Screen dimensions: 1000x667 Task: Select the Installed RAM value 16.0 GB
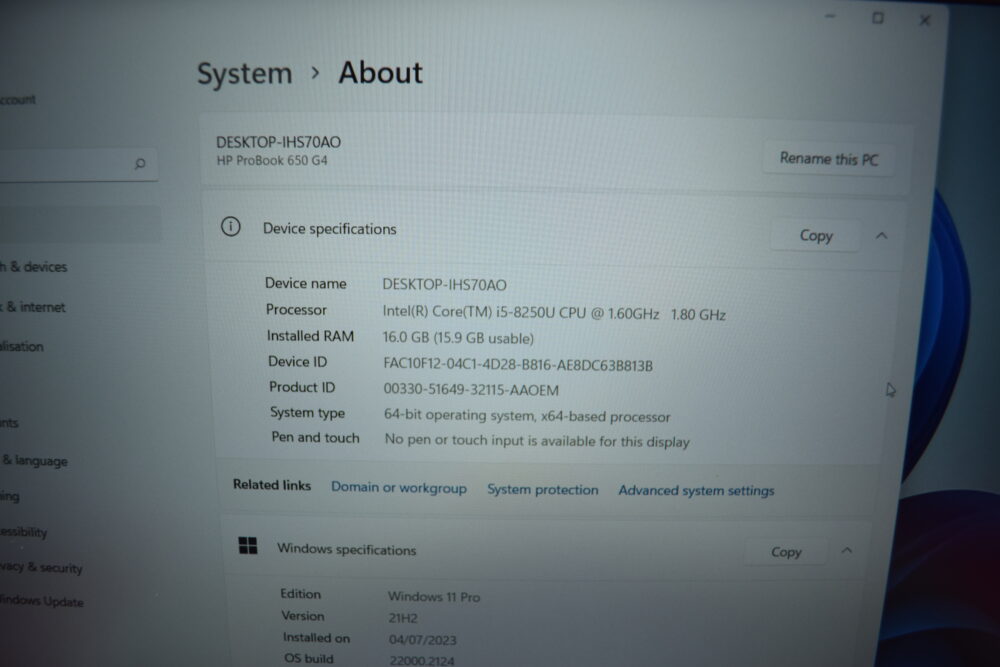point(406,337)
